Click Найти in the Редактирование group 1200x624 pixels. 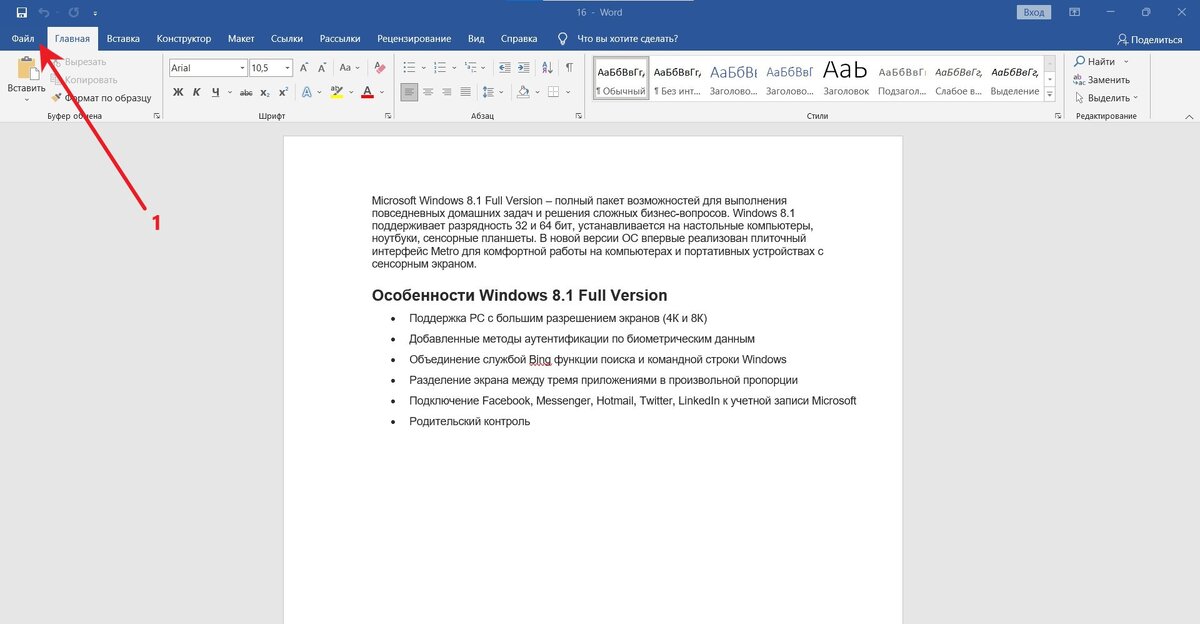click(1094, 62)
